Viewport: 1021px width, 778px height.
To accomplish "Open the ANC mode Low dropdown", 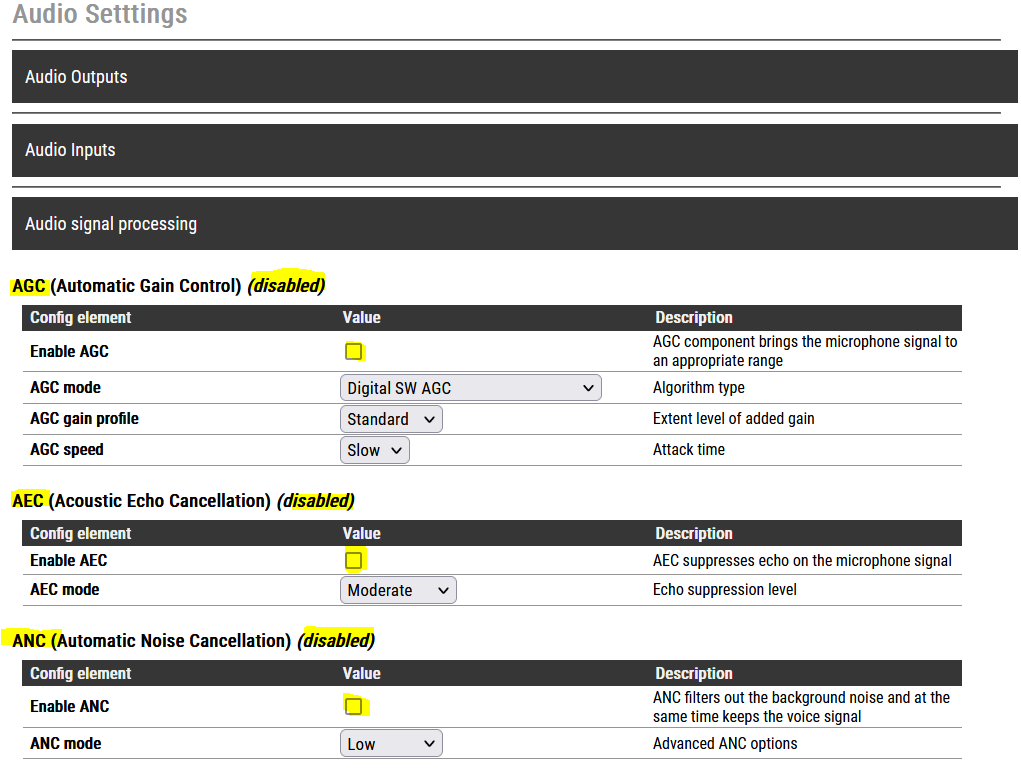I will point(391,743).
